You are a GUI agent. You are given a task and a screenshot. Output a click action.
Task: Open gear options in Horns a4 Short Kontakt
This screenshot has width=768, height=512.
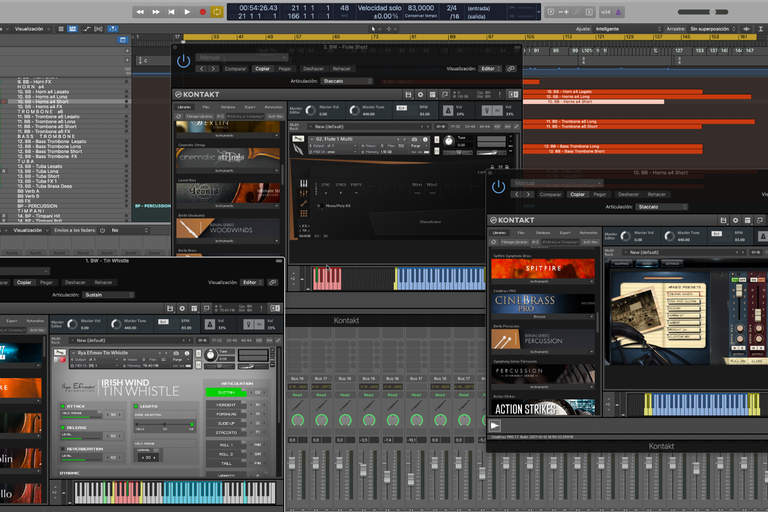(735, 220)
